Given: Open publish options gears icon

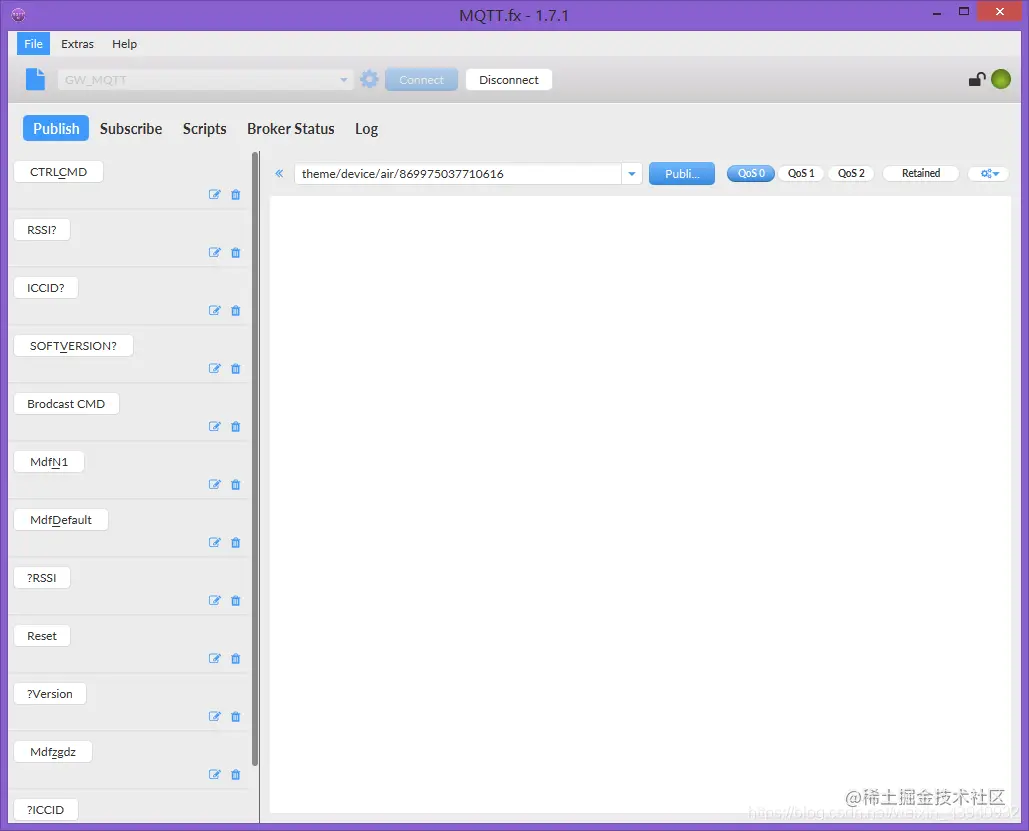Looking at the screenshot, I should coord(989,173).
